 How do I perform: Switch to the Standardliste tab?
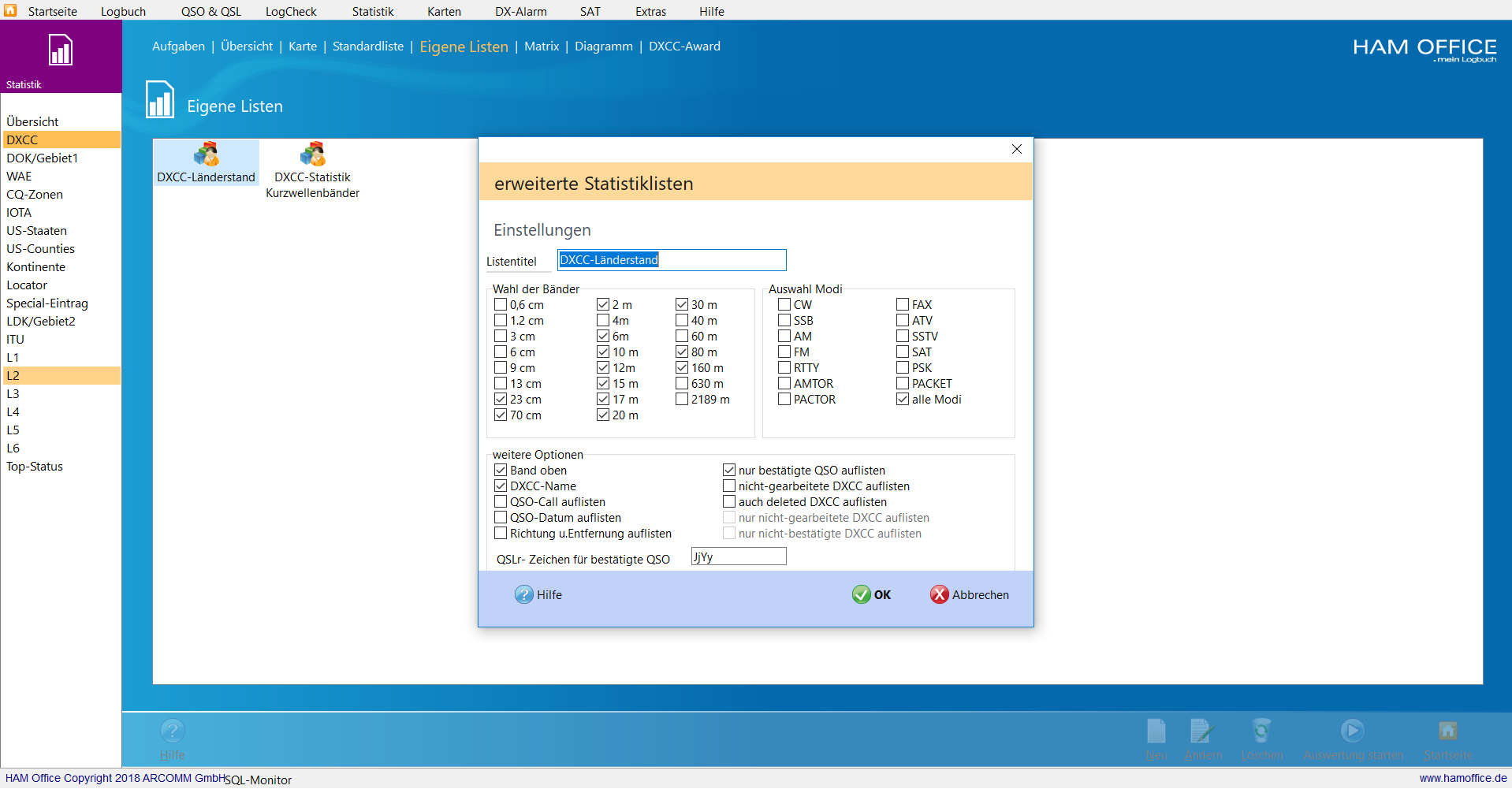(x=368, y=47)
